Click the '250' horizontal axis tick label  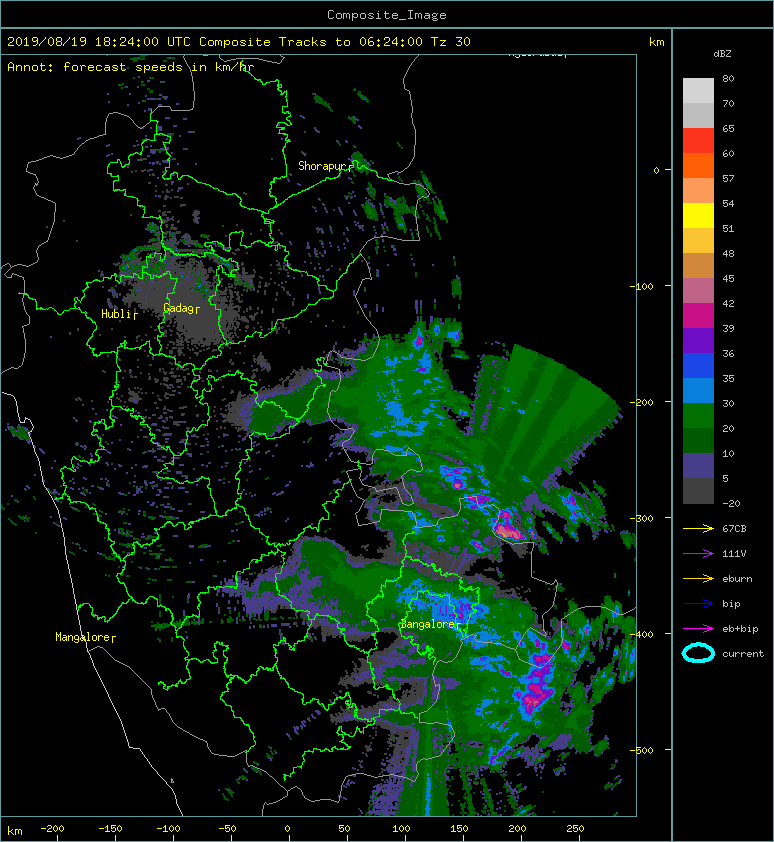tap(575, 829)
